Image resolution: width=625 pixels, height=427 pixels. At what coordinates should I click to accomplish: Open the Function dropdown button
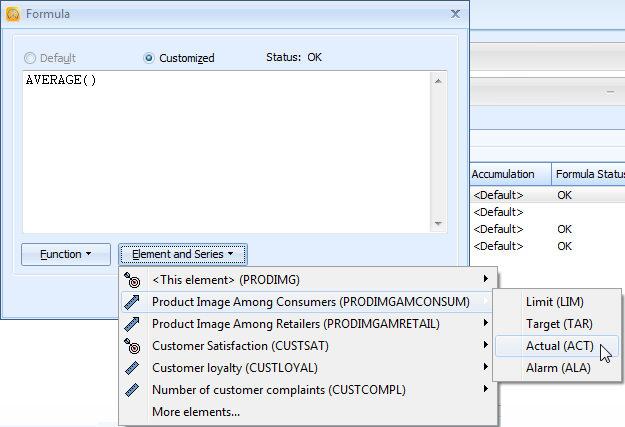[66, 254]
